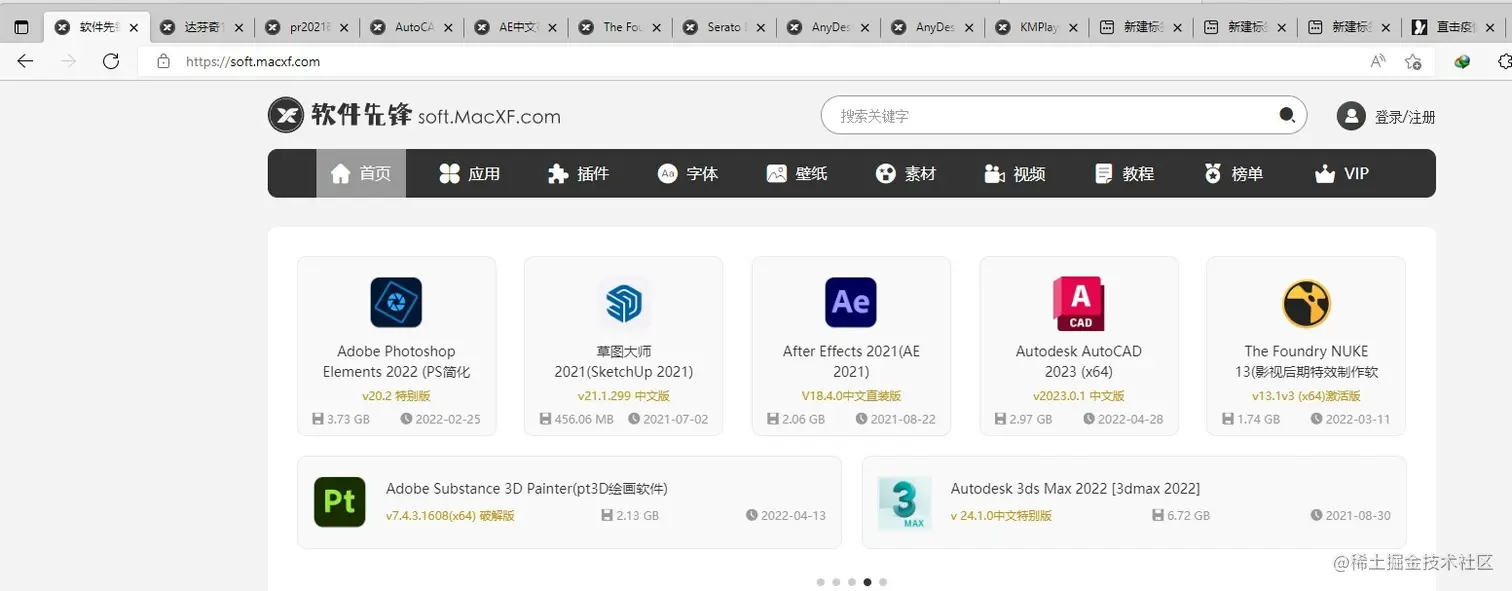The width and height of the screenshot is (1512, 591).
Task: Click the 3ds Max icon
Action: pyautogui.click(x=904, y=503)
